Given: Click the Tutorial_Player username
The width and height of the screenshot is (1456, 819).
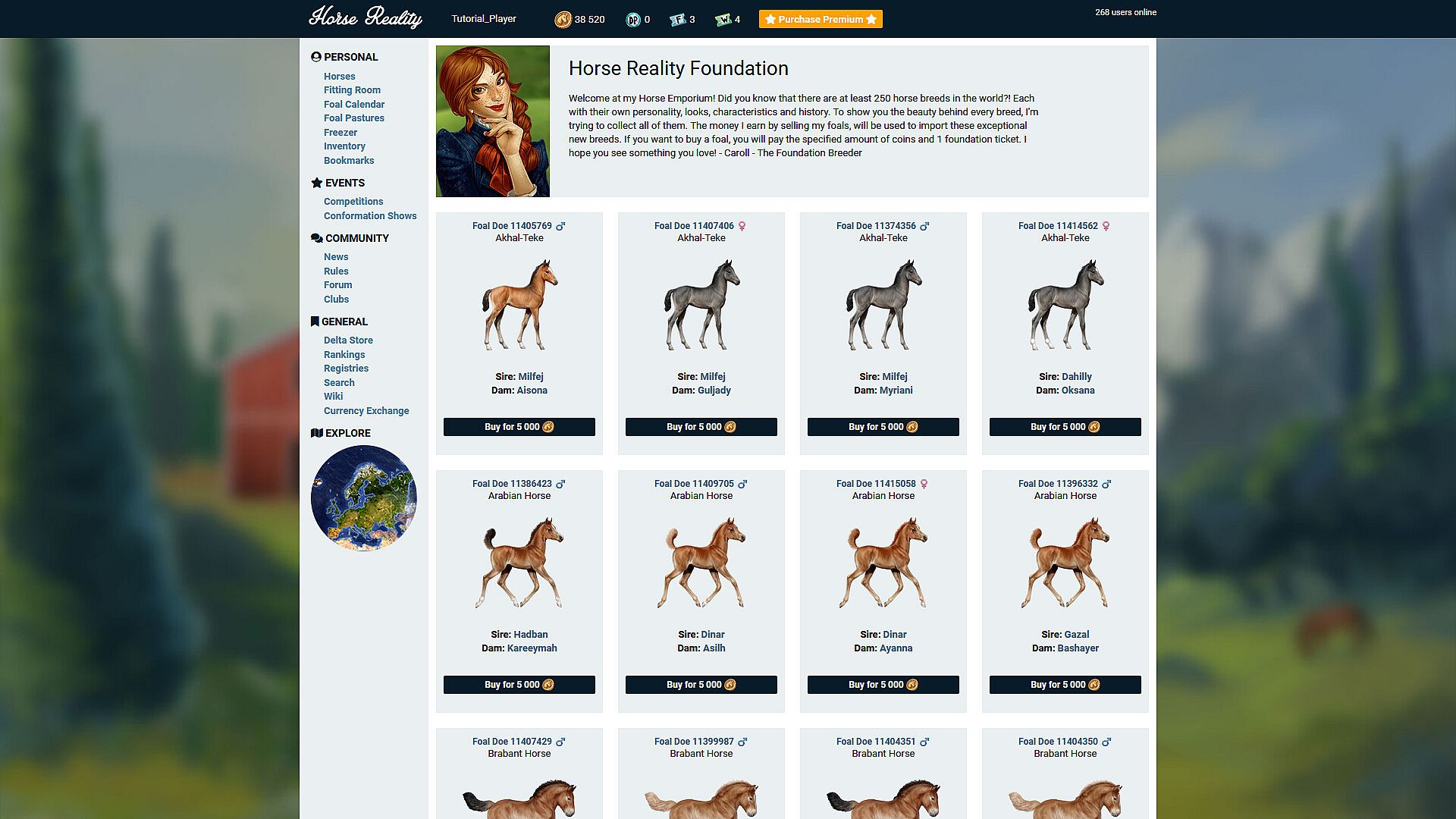Looking at the screenshot, I should click(484, 19).
